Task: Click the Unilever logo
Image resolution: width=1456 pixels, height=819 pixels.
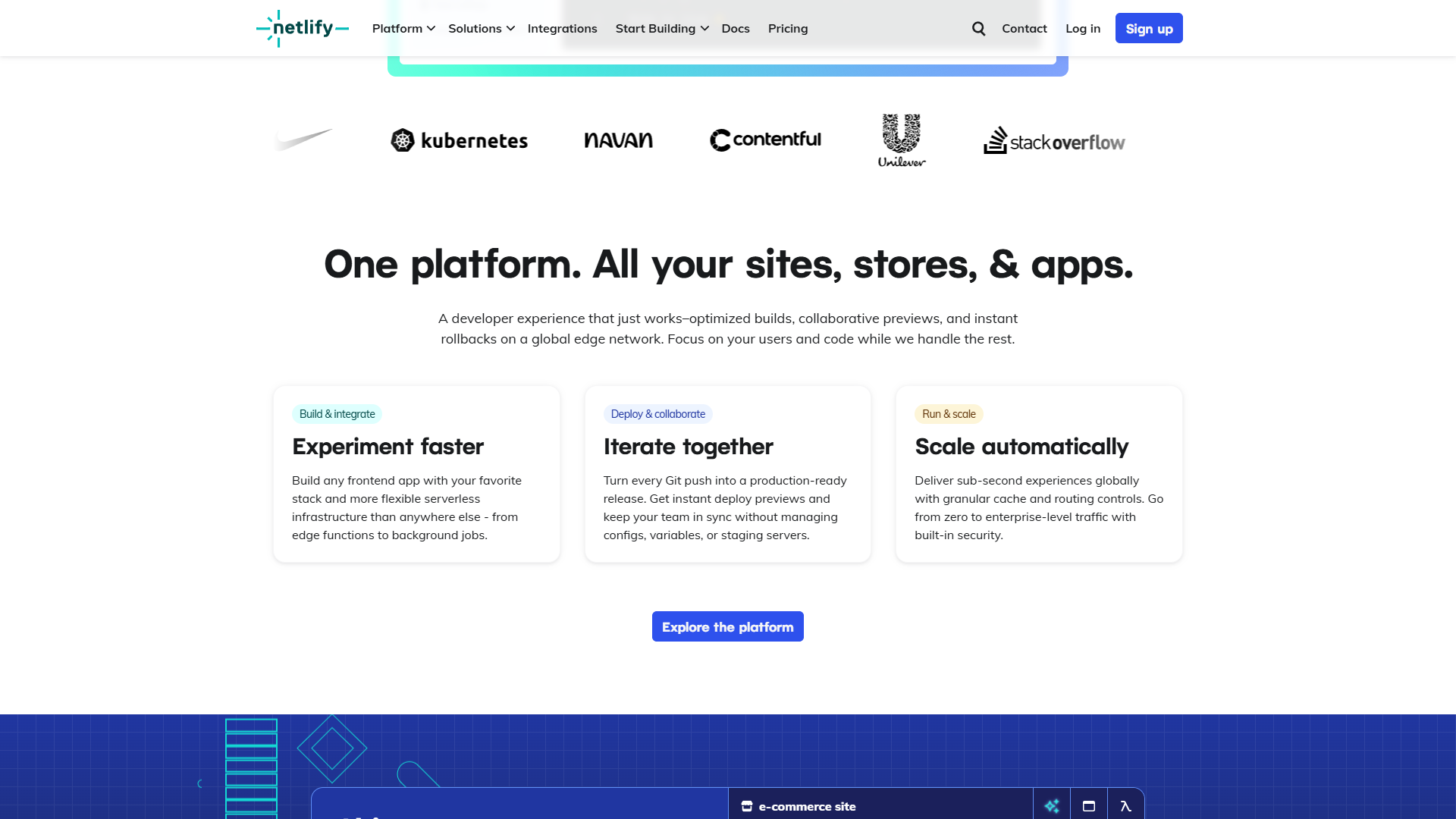Action: pos(902,140)
